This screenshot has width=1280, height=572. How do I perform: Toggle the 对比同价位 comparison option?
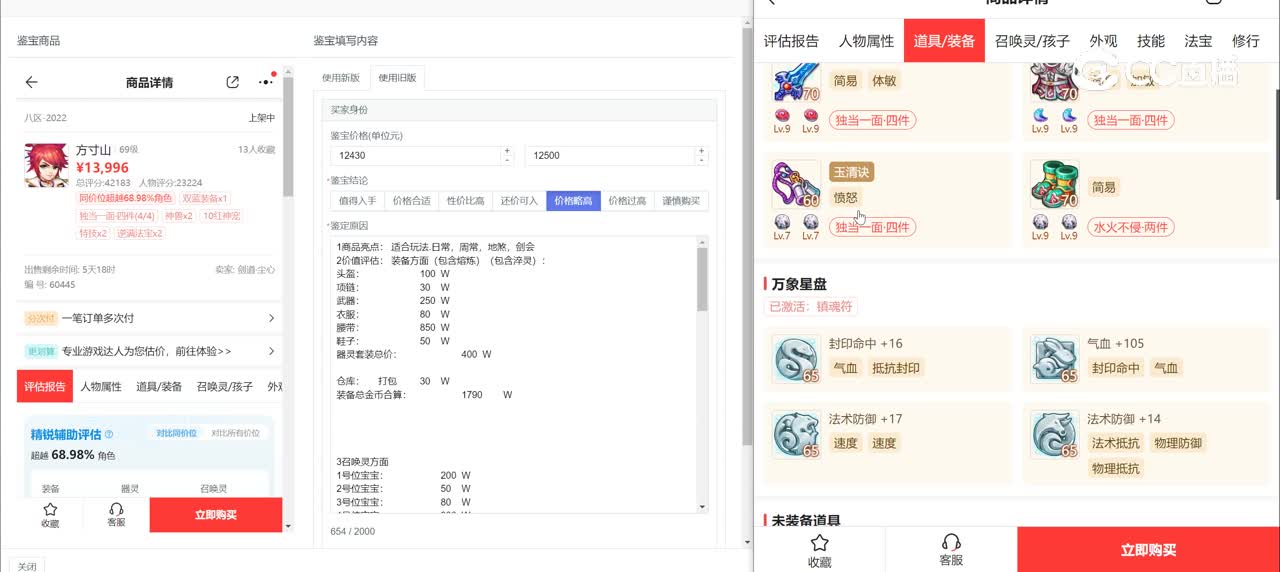[x=176, y=433]
